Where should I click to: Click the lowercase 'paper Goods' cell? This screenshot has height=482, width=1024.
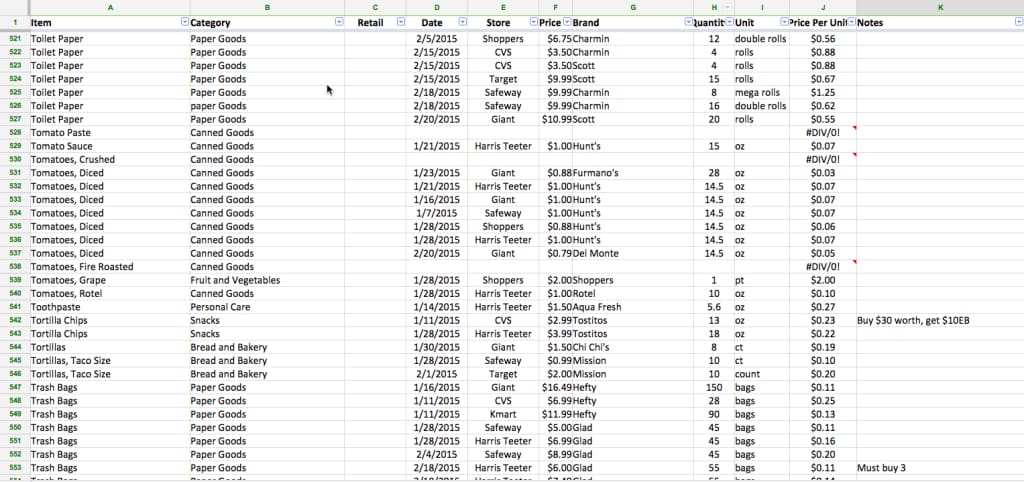[x=267, y=106]
